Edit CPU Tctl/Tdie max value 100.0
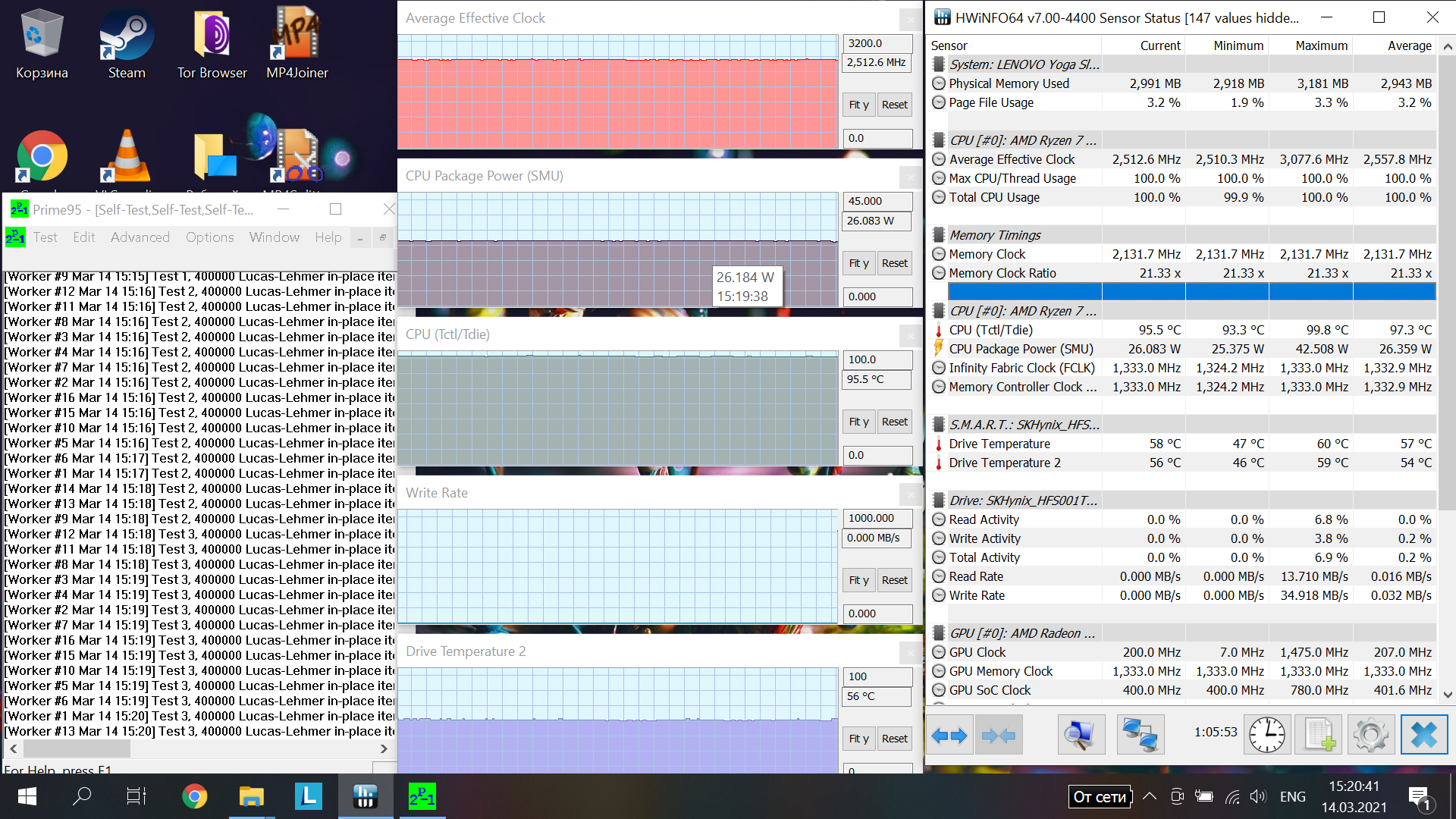Image resolution: width=1456 pixels, height=819 pixels. tap(877, 359)
